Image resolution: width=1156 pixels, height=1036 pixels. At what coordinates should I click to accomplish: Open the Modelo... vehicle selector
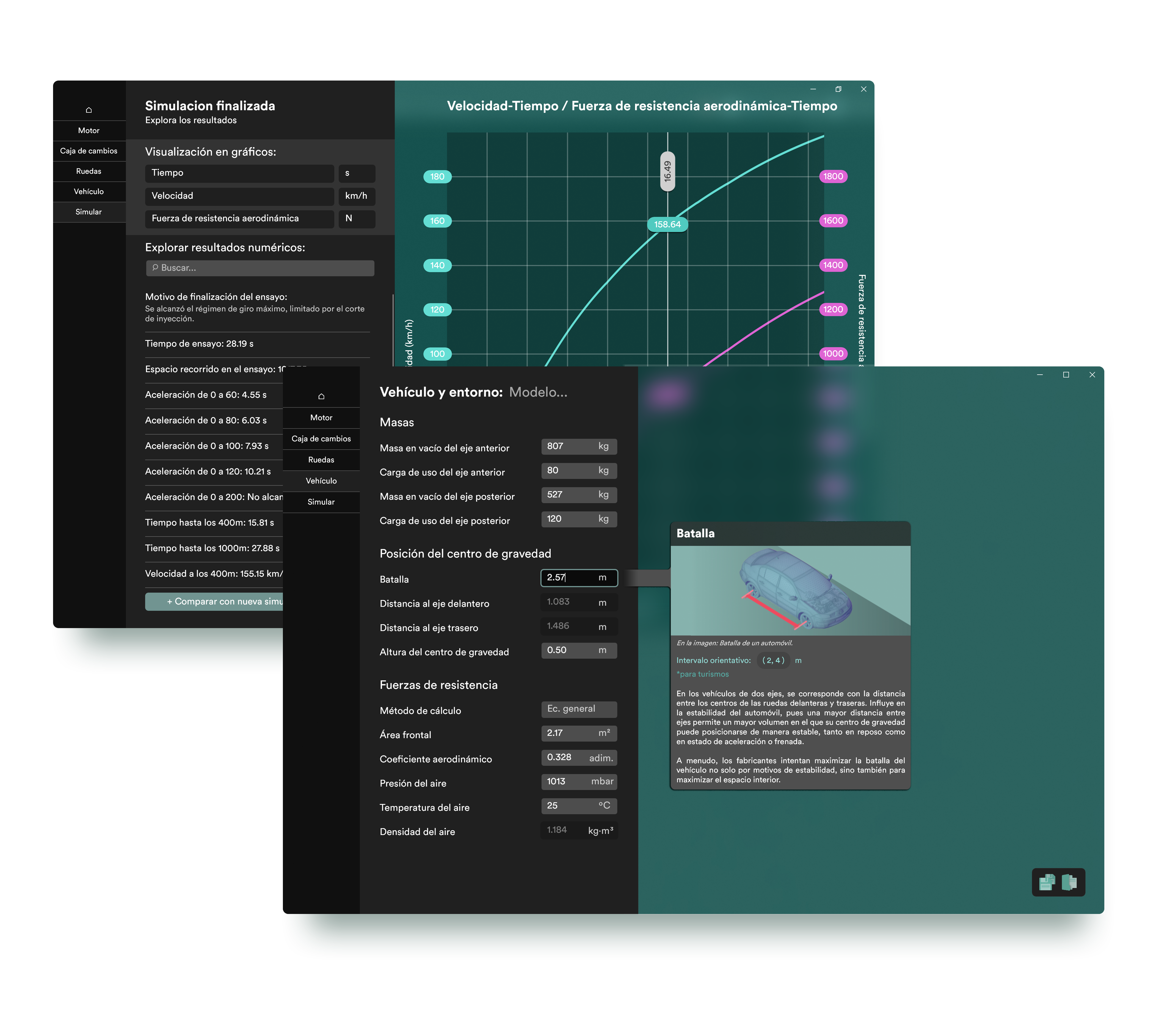(538, 392)
